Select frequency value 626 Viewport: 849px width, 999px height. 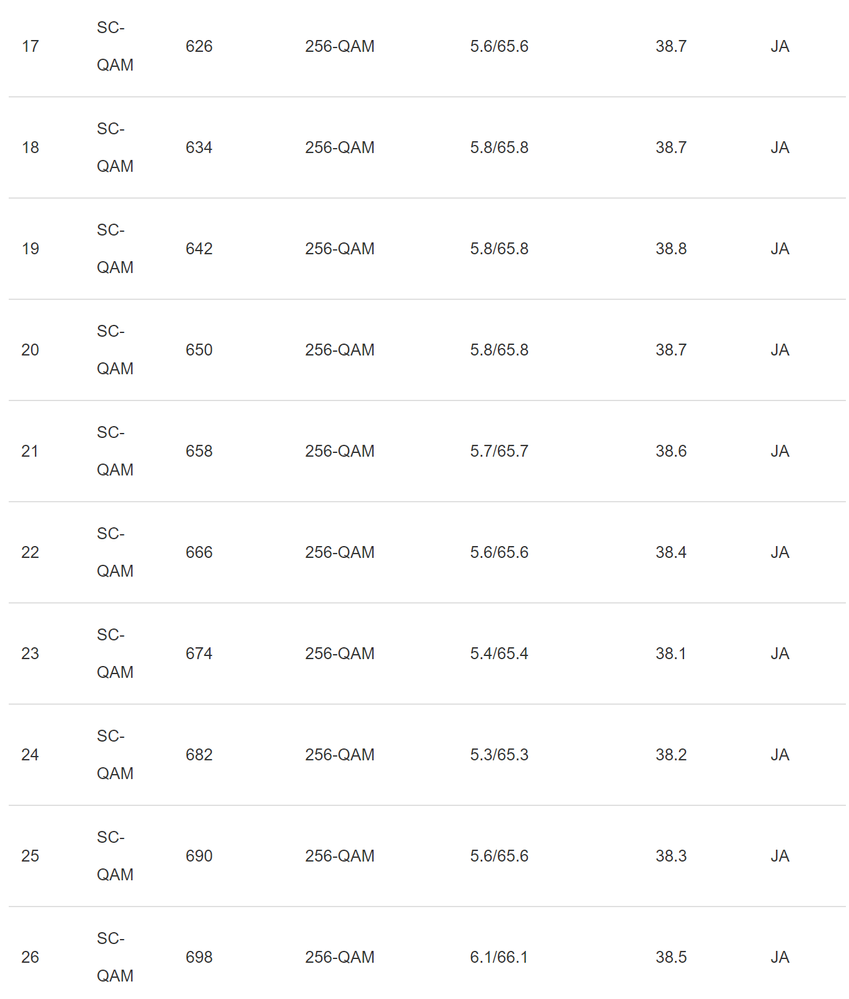tap(199, 46)
